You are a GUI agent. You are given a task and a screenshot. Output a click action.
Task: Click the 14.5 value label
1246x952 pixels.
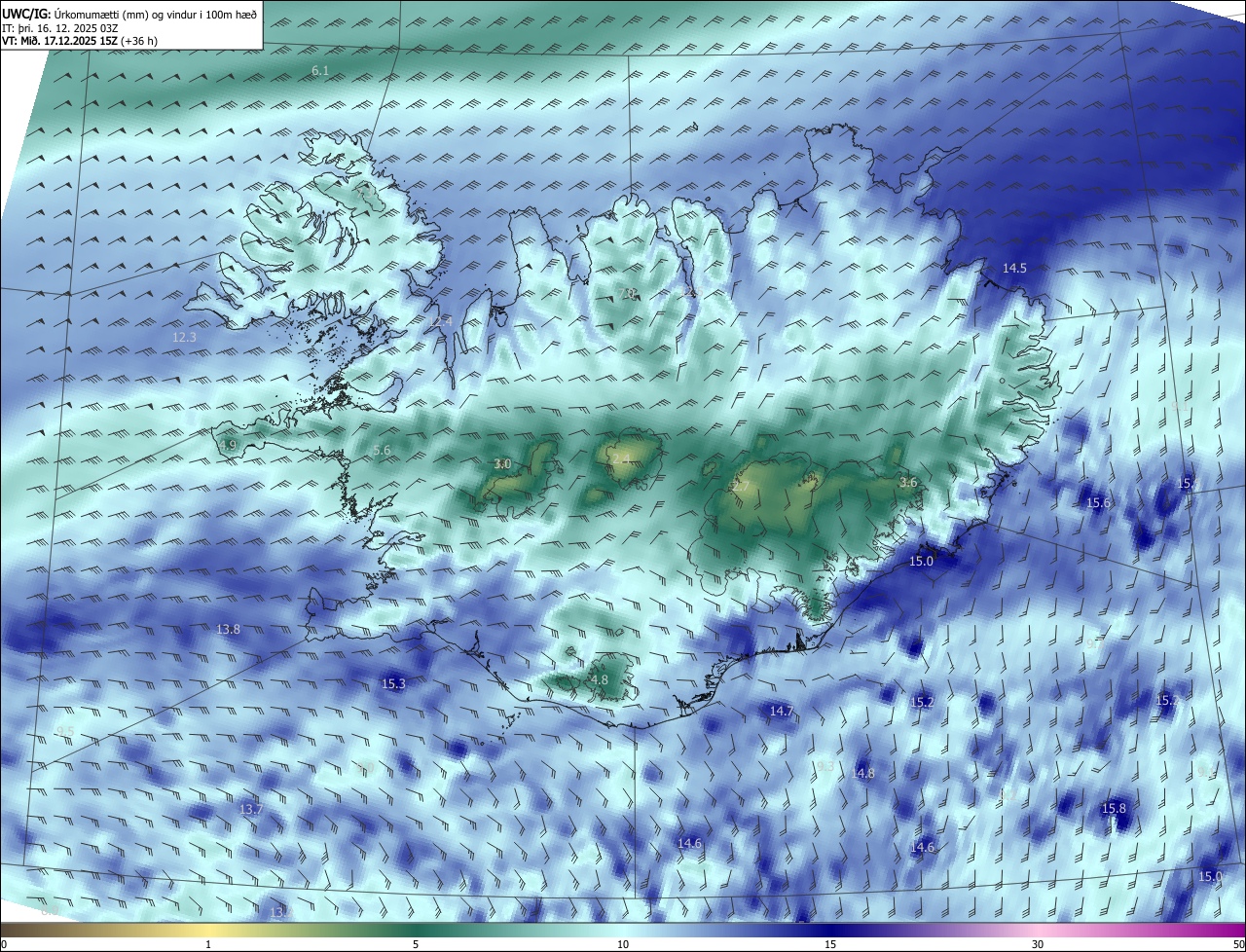pos(1015,268)
